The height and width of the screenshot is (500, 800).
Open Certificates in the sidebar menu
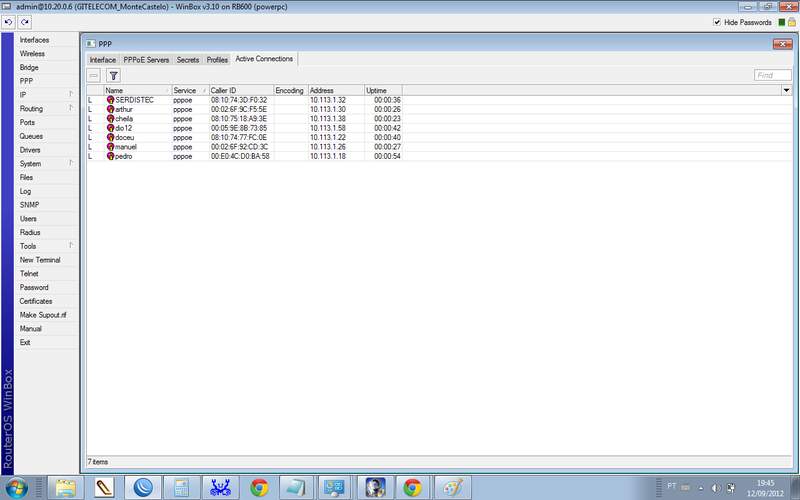(x=36, y=301)
